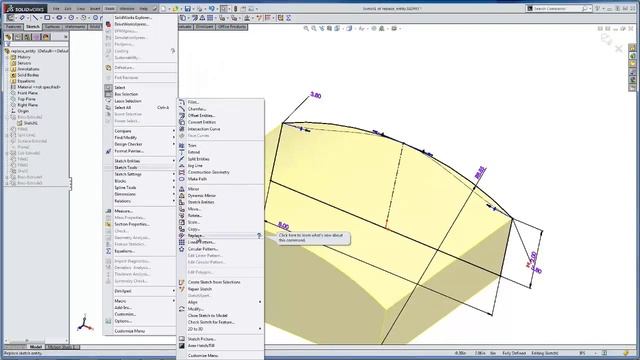Click the Scale entities icon
Viewport: 640px width, 360px height.
coord(182,222)
